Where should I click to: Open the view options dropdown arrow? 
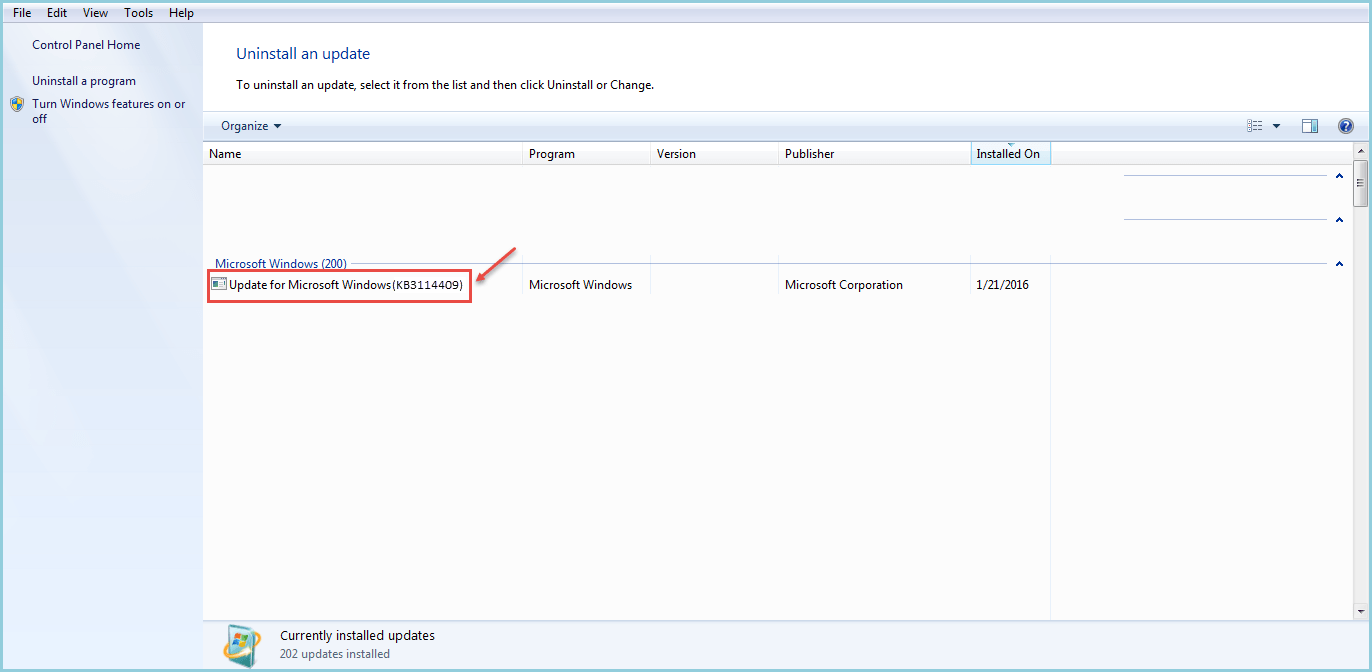1276,126
